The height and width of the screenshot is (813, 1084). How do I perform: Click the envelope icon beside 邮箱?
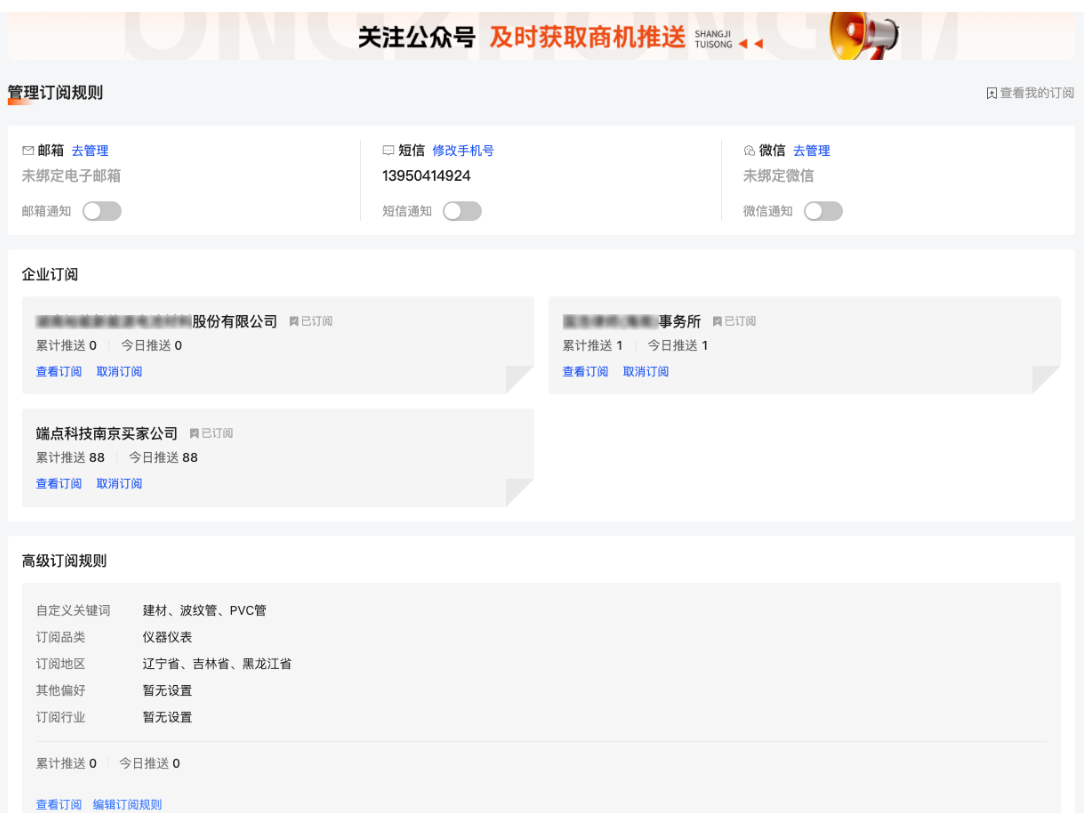[x=28, y=150]
